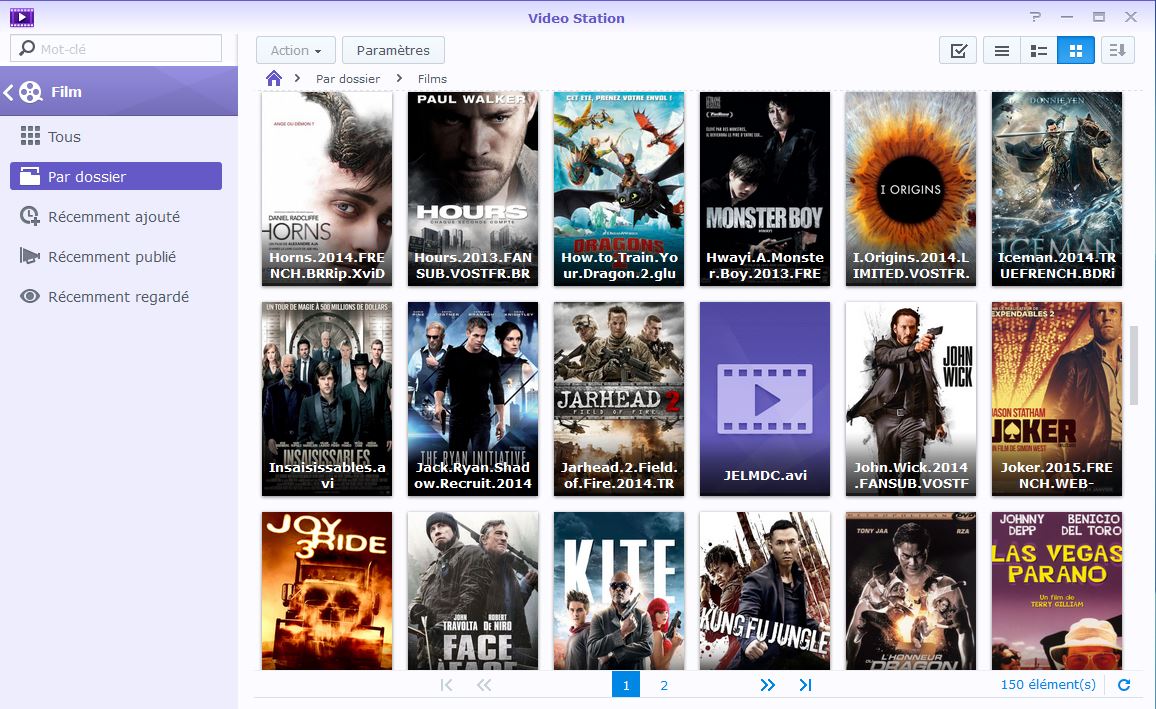1156x709 pixels.
Task: Go to home in breadcrumb
Action: (x=274, y=78)
